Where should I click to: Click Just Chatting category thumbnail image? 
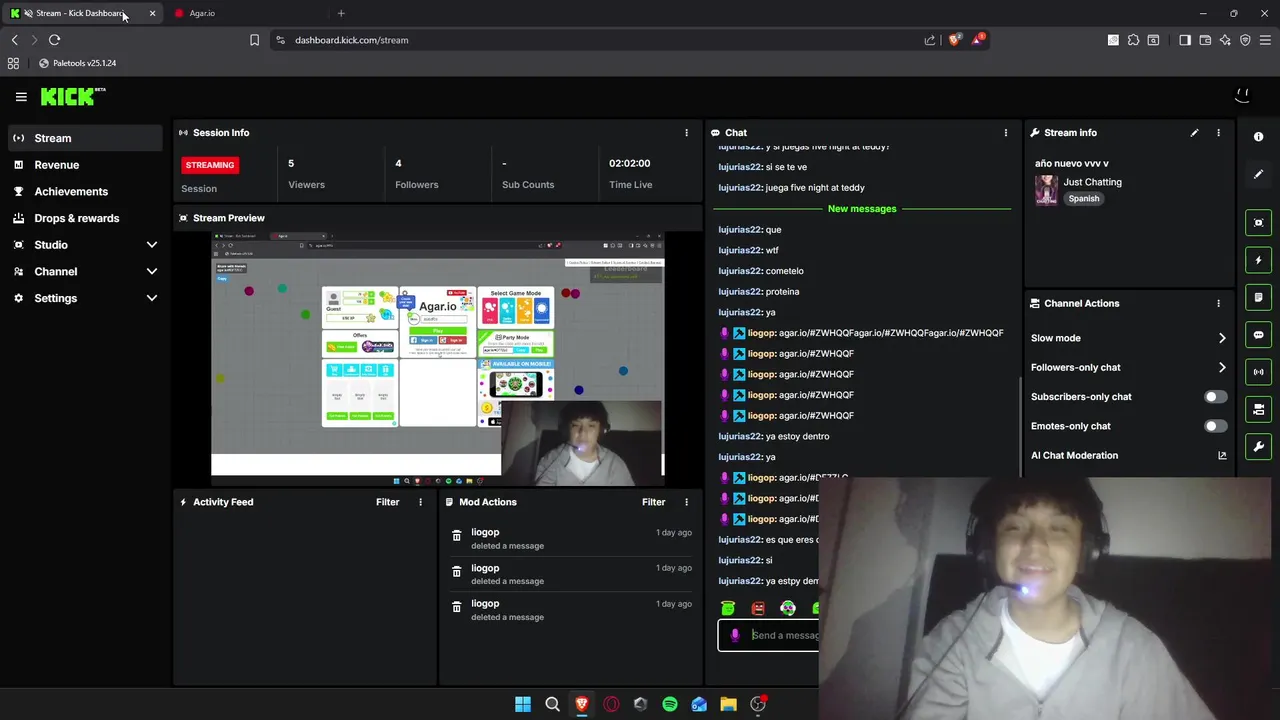tap(1046, 190)
